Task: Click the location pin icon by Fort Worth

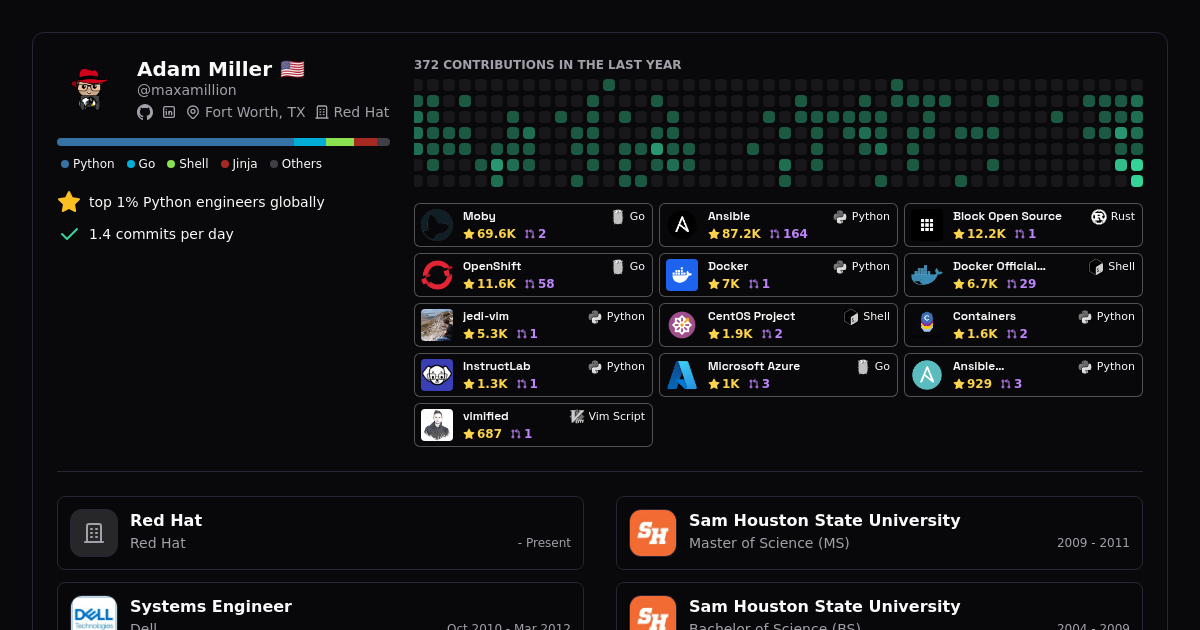Action: 193,112
